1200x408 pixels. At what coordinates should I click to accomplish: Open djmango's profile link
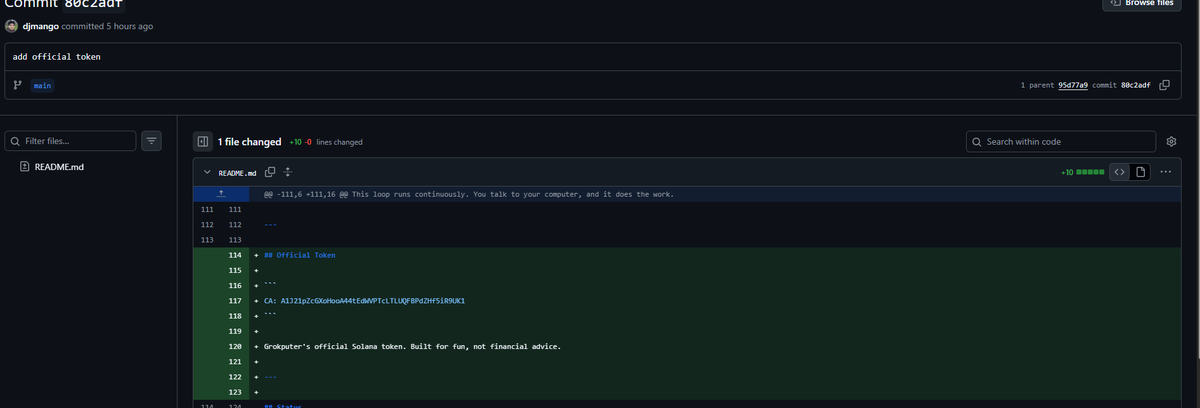40,26
